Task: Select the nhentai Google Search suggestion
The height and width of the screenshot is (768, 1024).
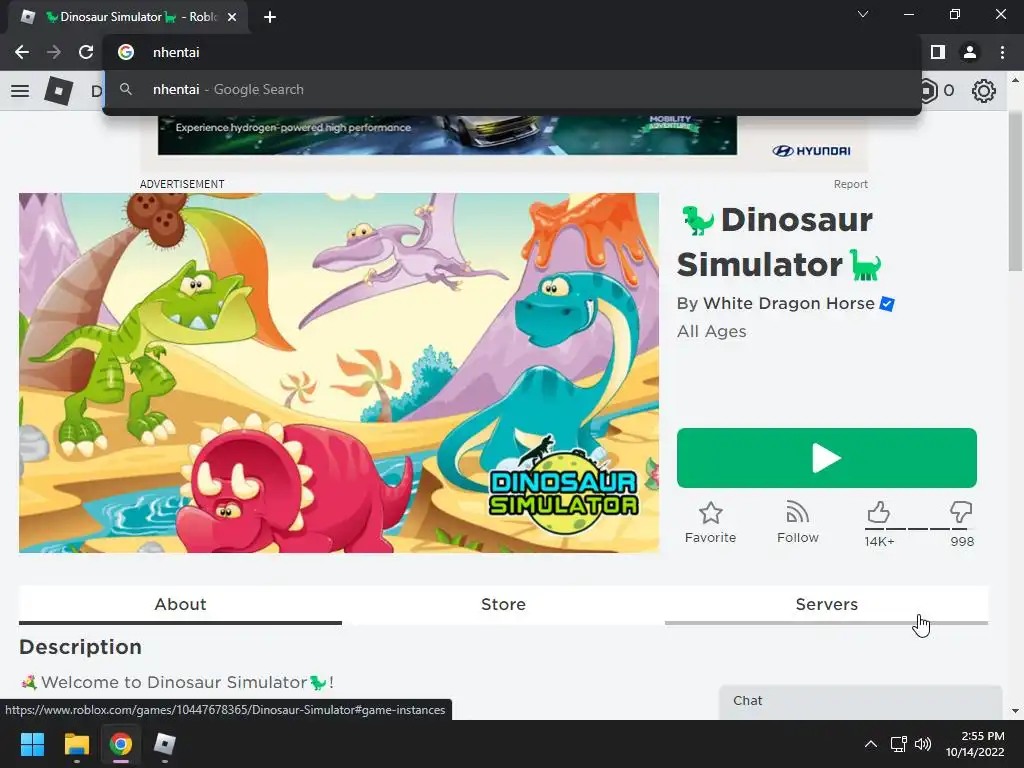Action: (x=511, y=89)
